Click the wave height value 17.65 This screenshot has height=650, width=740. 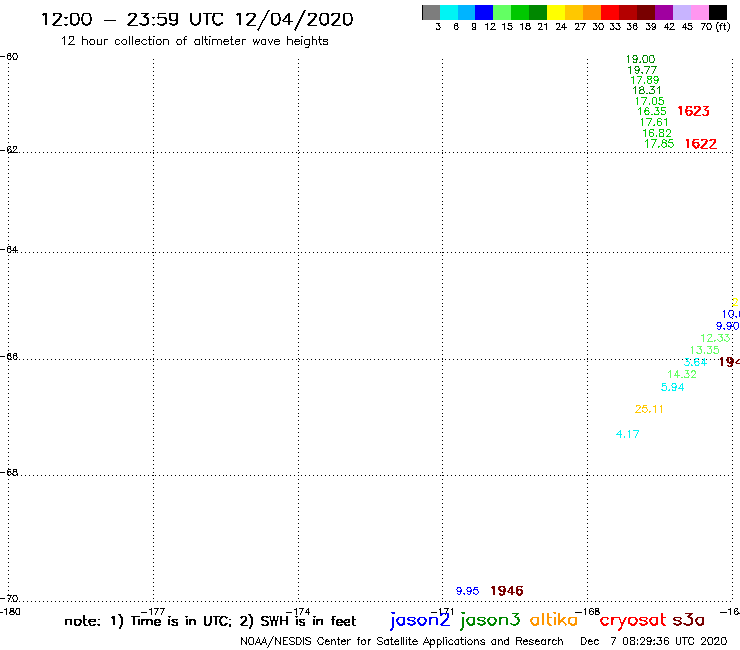tap(659, 144)
